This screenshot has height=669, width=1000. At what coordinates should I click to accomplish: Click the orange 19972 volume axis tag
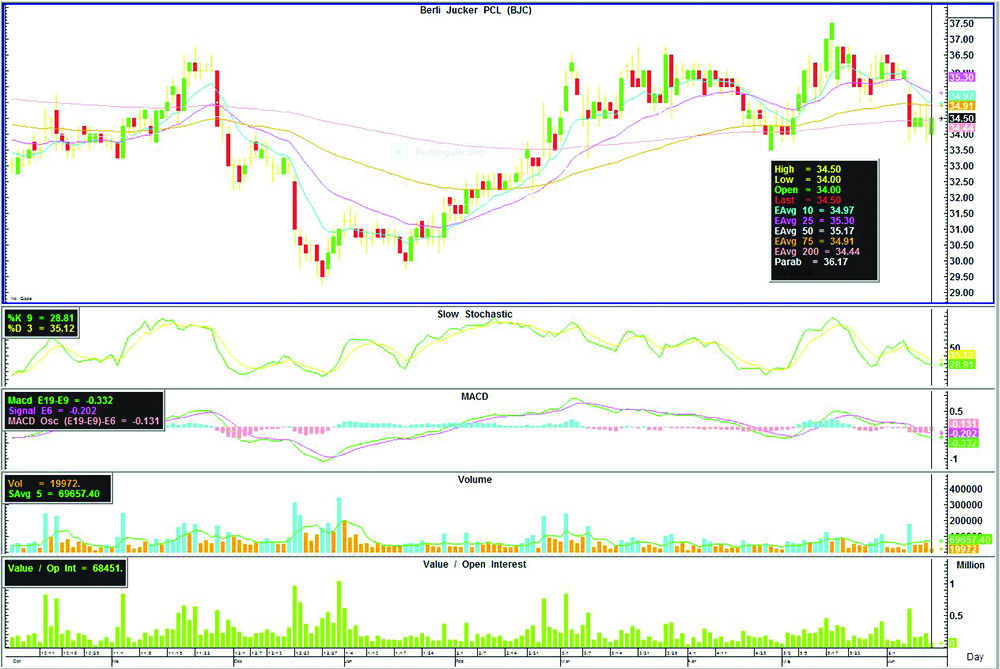964,549
